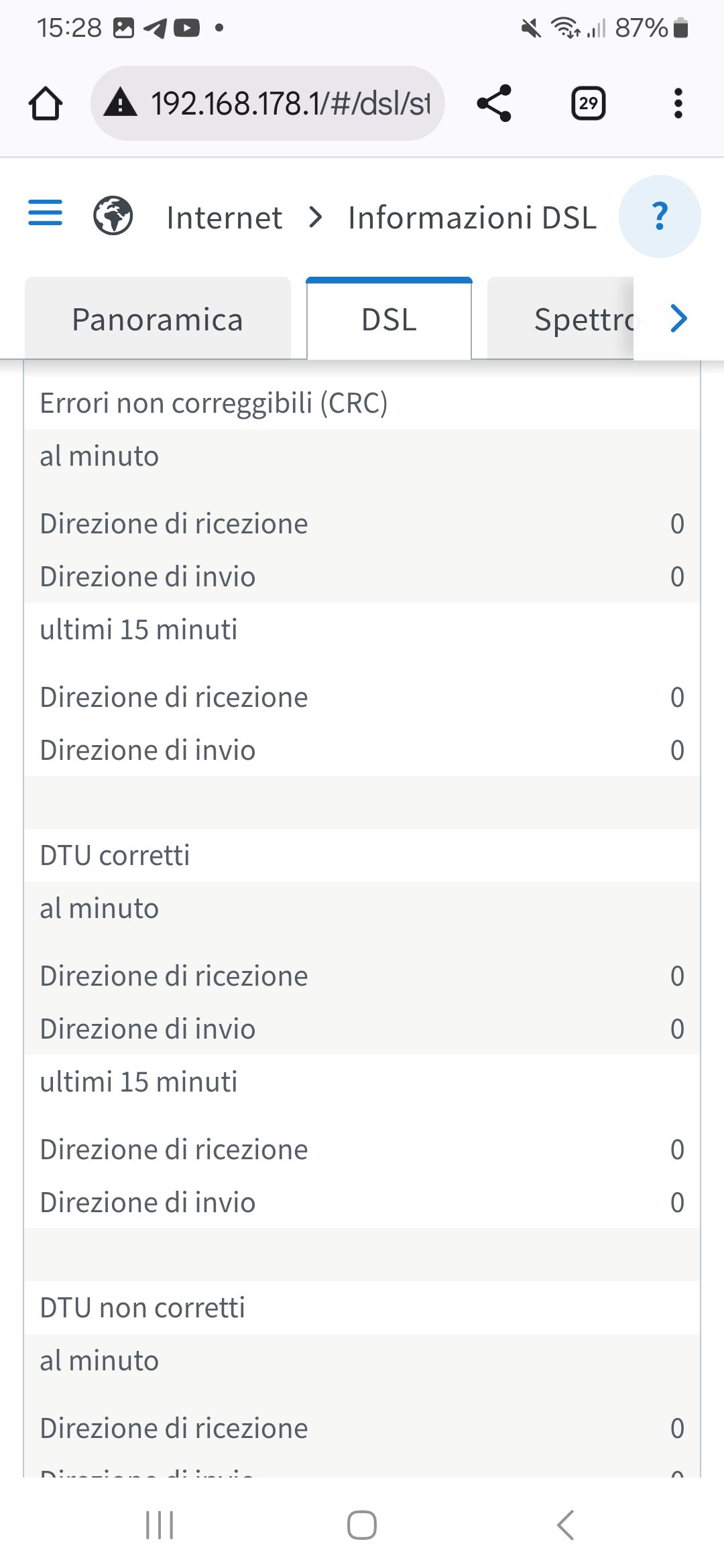Open the help question mark button
The width and height of the screenshot is (724, 1568).
pyautogui.click(x=660, y=216)
